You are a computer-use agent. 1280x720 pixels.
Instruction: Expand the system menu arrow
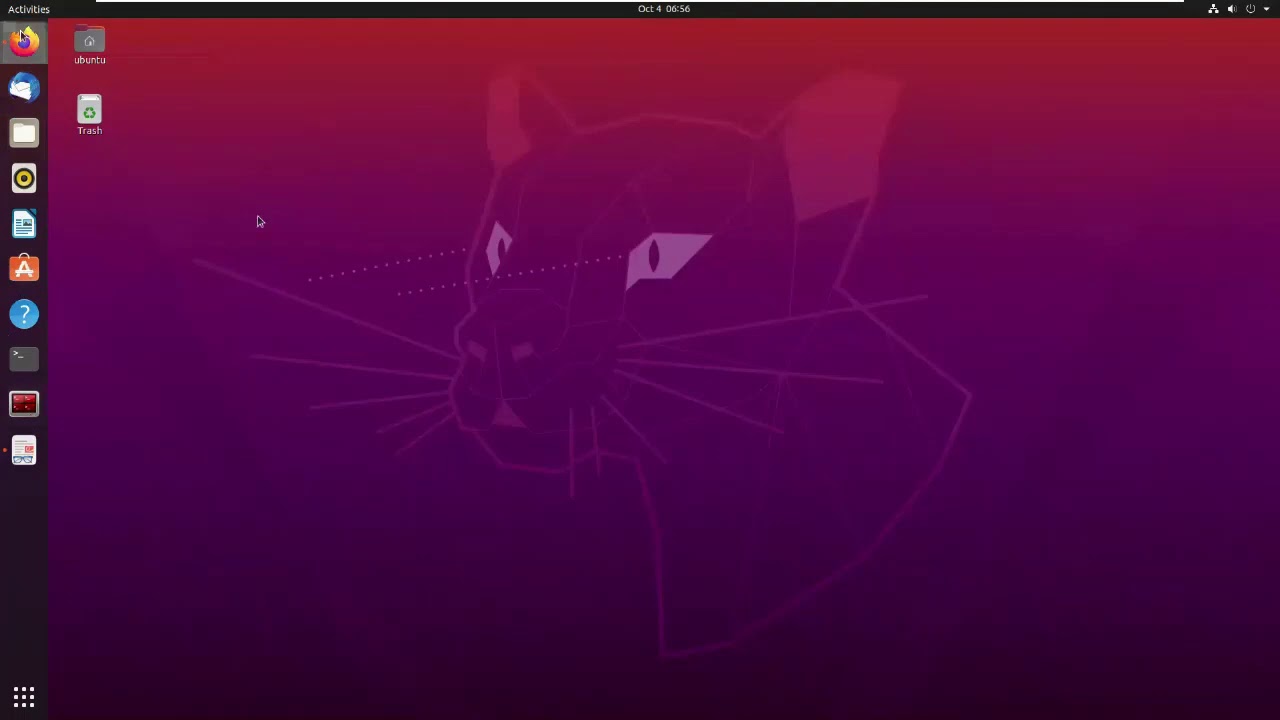tap(1266, 9)
